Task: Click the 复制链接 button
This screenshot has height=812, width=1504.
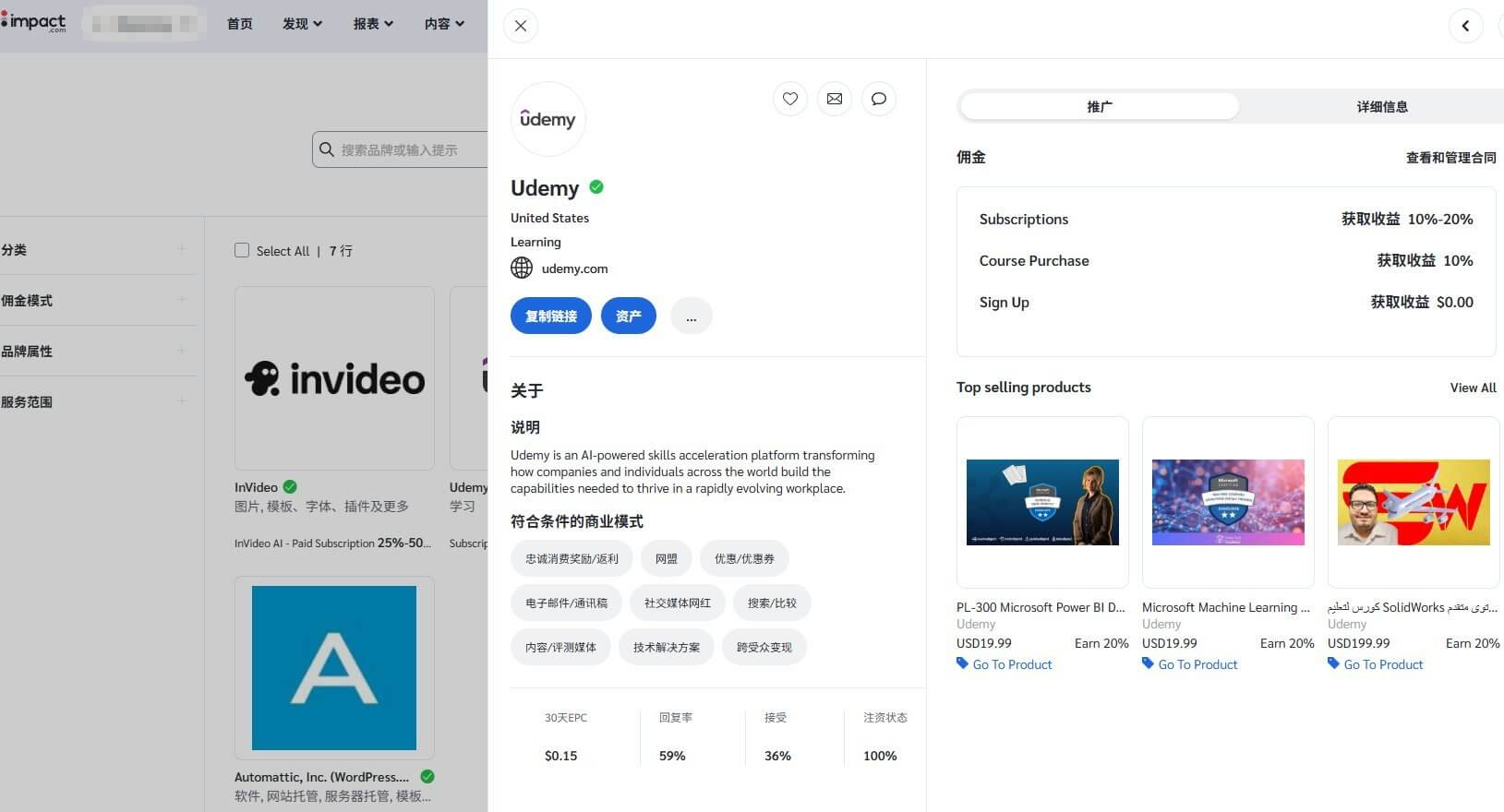Action: (x=551, y=316)
